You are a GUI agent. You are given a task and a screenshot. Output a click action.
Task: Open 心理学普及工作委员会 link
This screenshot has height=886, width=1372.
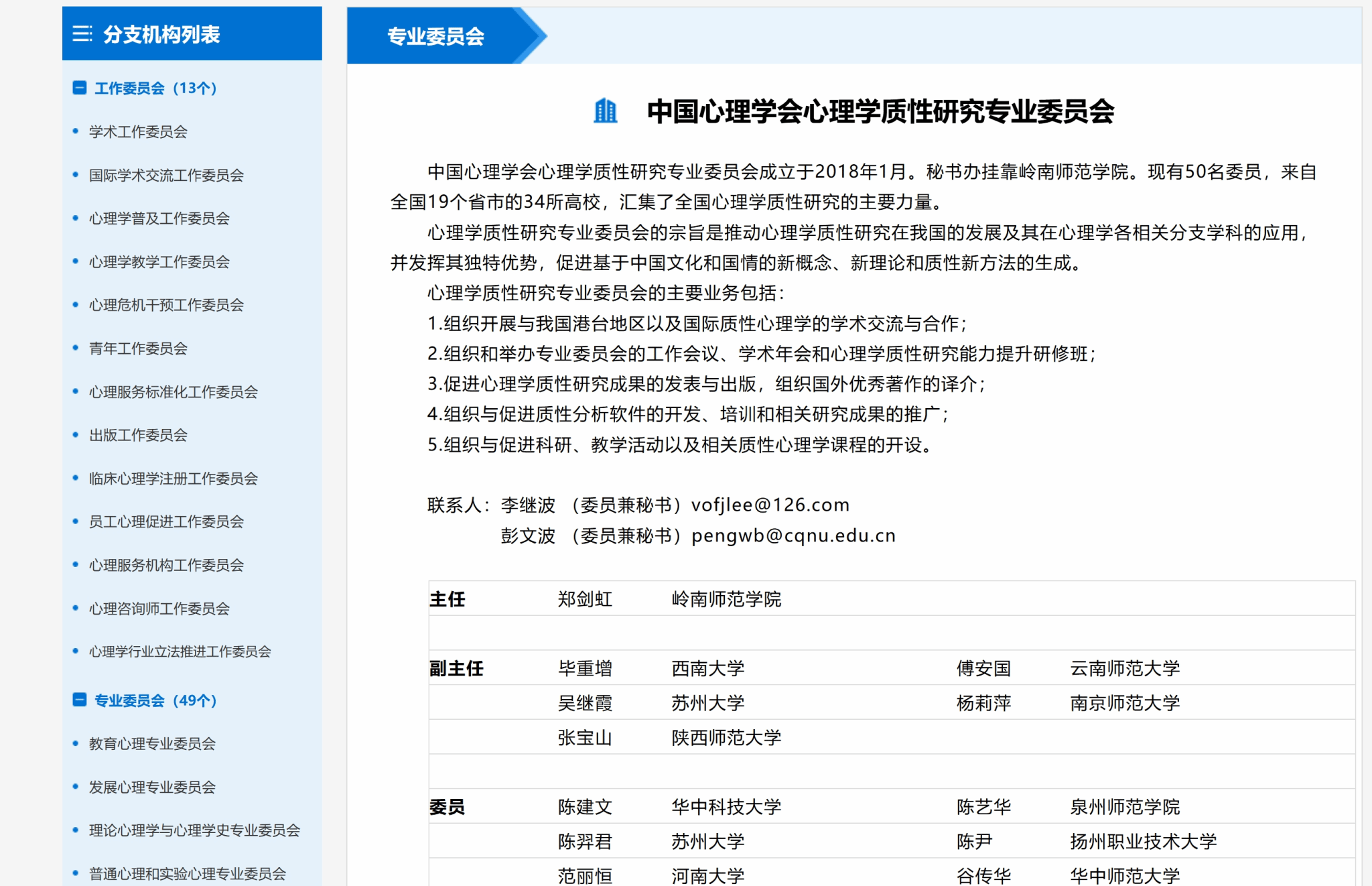(x=159, y=218)
